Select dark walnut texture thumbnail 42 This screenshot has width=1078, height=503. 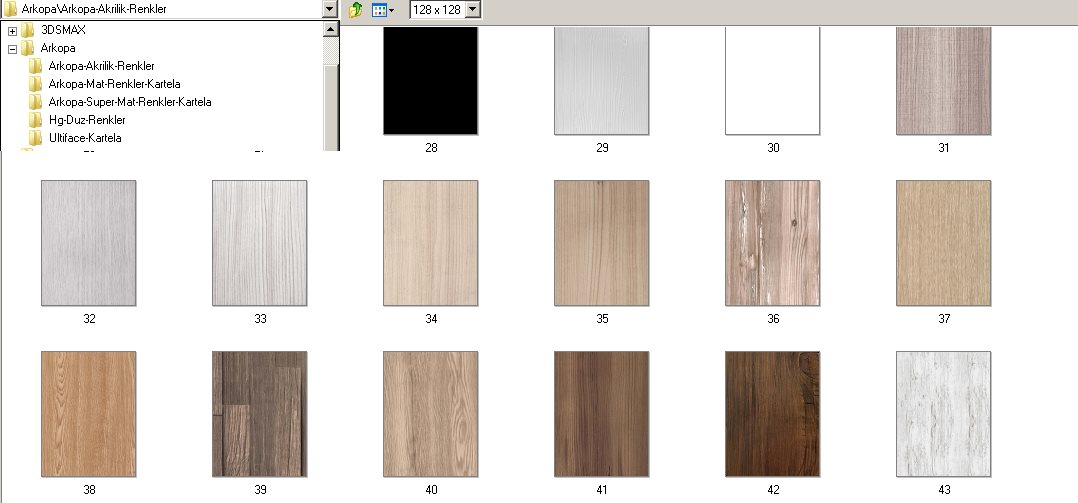(773, 414)
